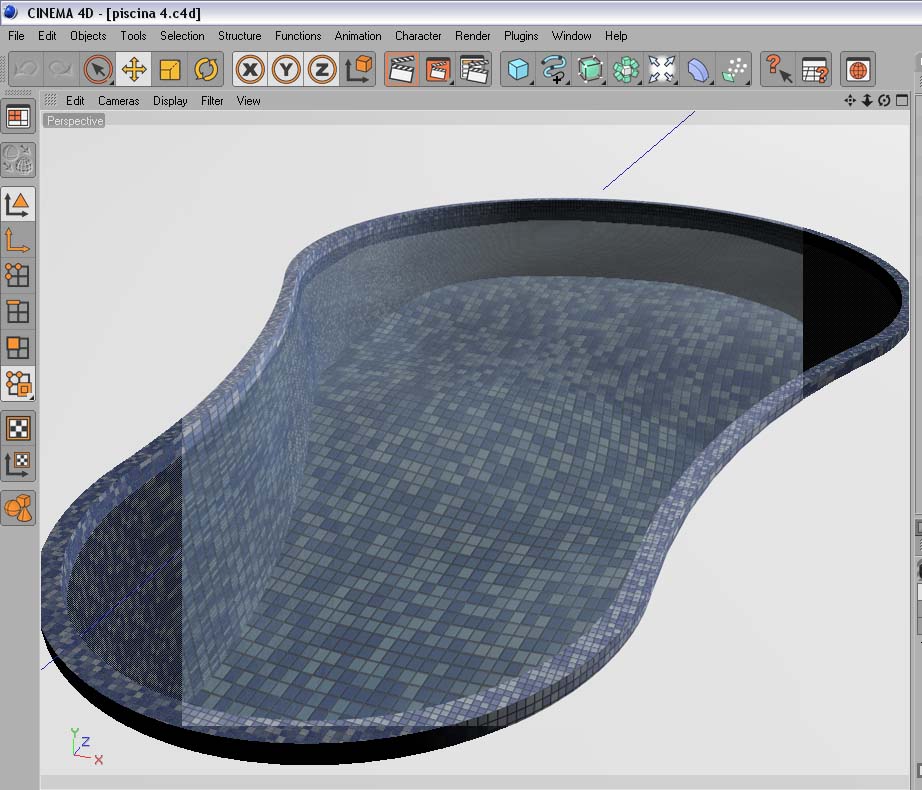The width and height of the screenshot is (922, 790).
Task: Open the Animation menu
Action: tap(358, 36)
